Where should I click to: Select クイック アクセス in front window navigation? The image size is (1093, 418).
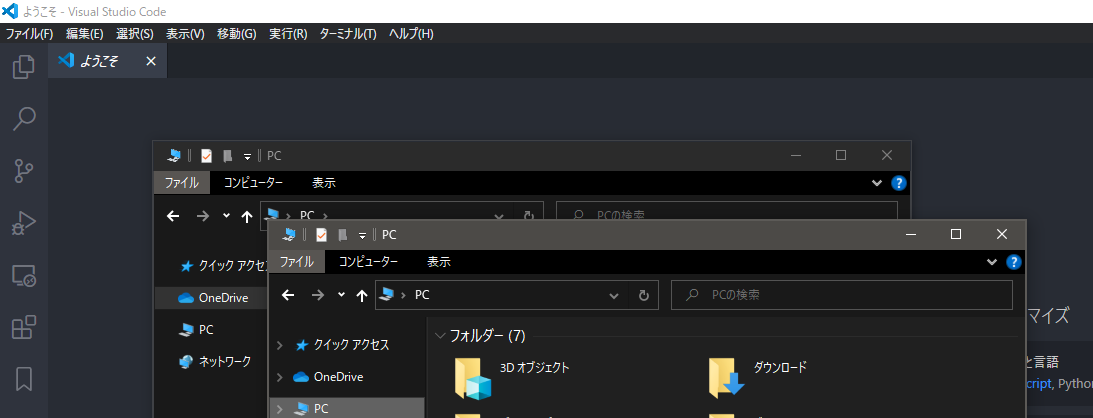[343, 345]
